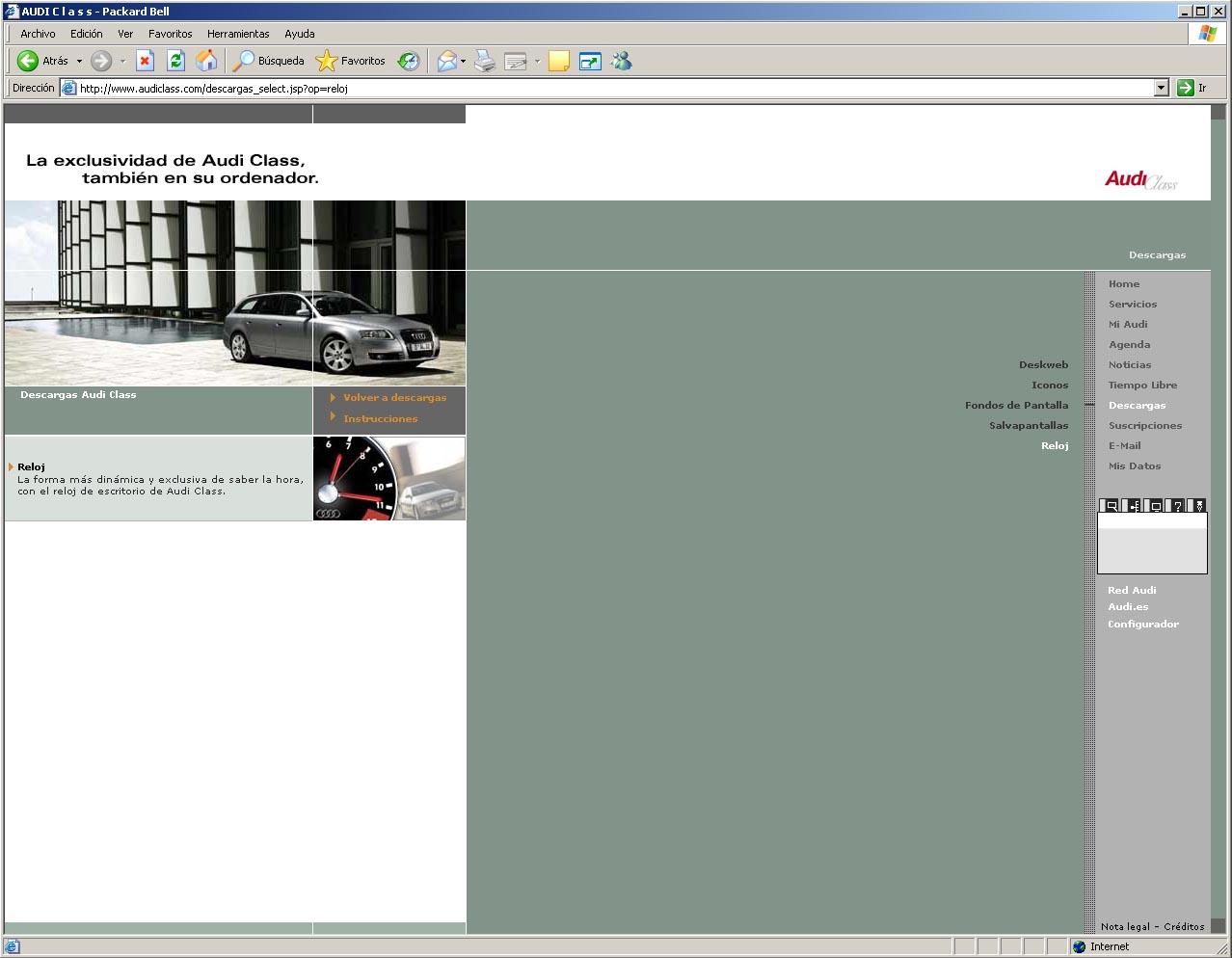Open the Búsqueda search panel
The width and height of the screenshot is (1232, 958).
click(269, 61)
